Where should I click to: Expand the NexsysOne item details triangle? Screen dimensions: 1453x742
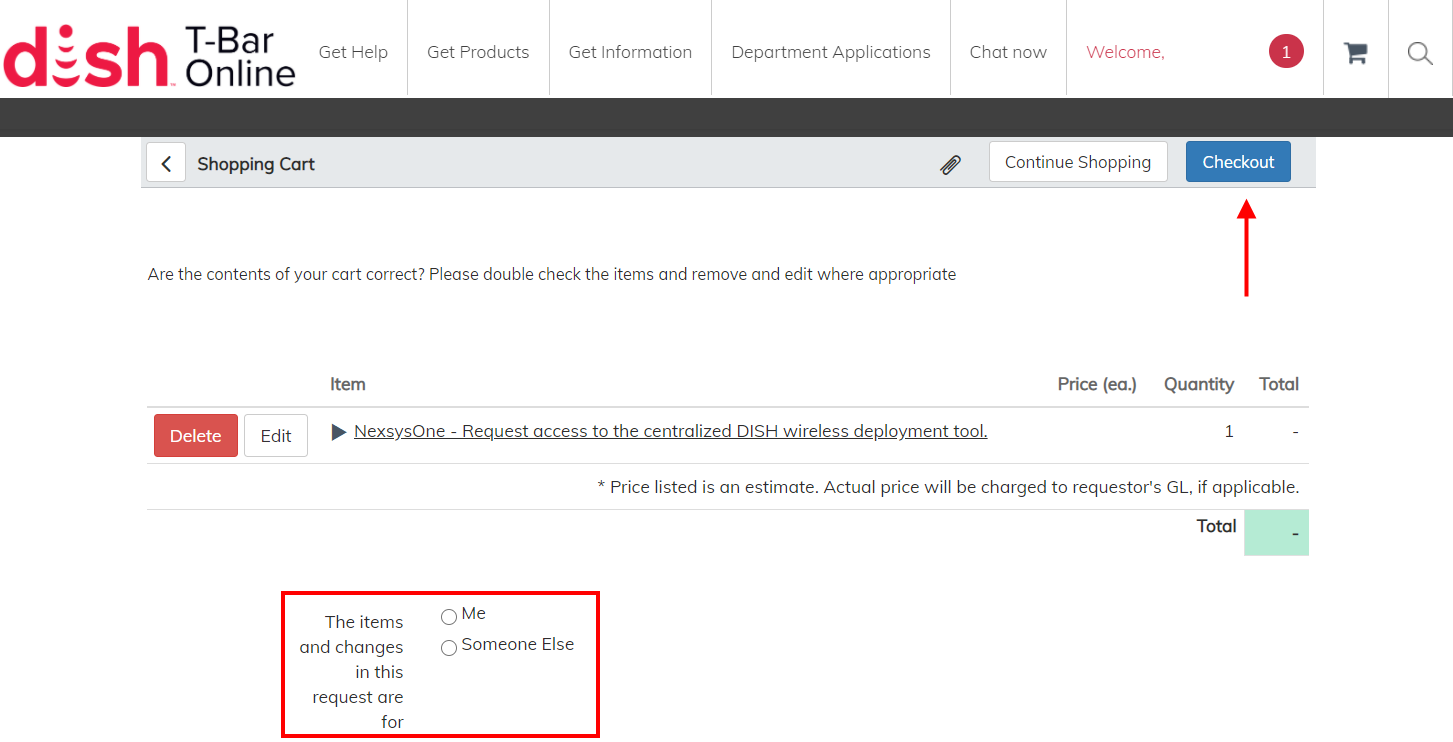click(340, 432)
